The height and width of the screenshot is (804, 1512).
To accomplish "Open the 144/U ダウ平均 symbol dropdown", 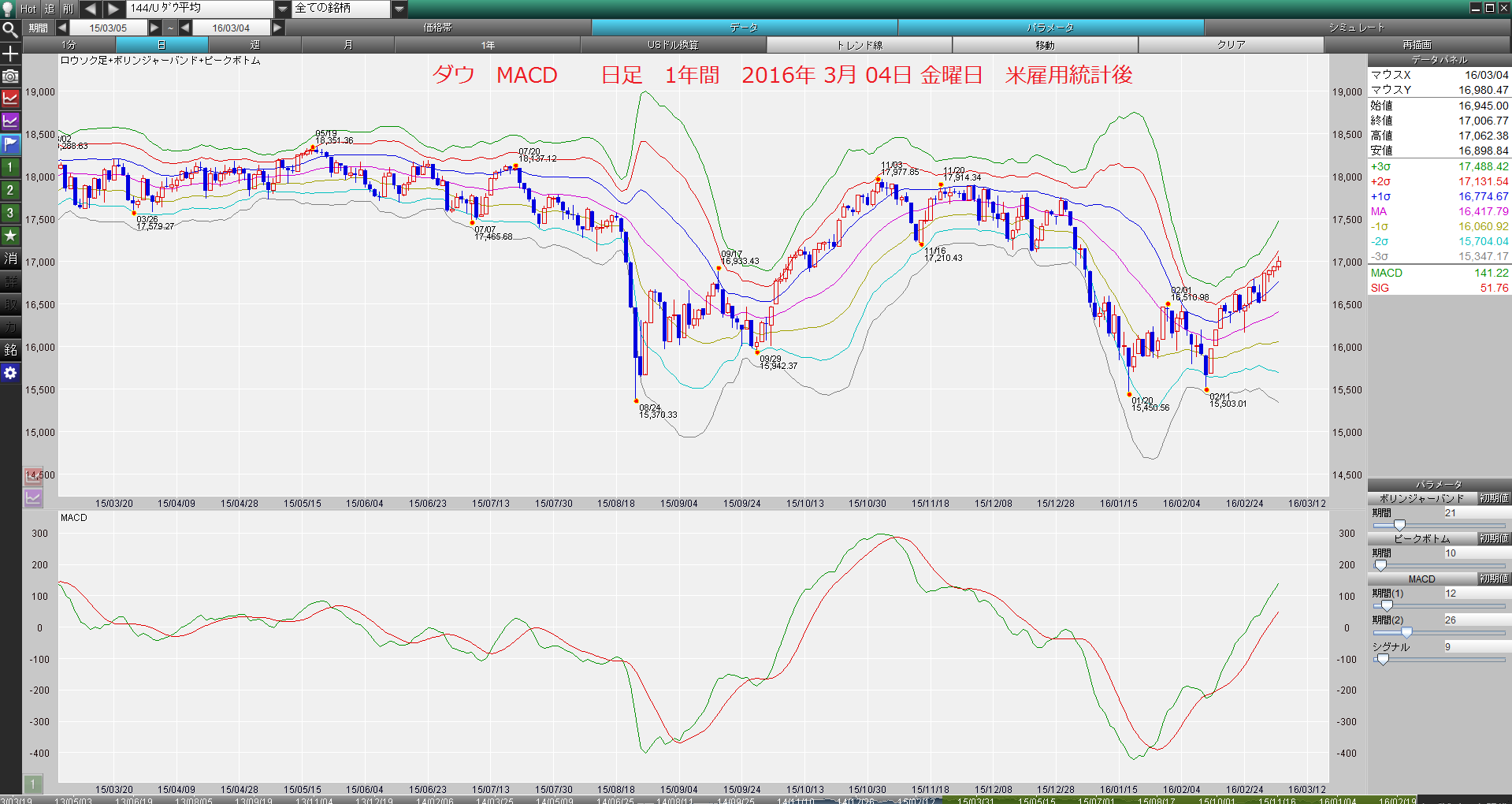I will (283, 9).
